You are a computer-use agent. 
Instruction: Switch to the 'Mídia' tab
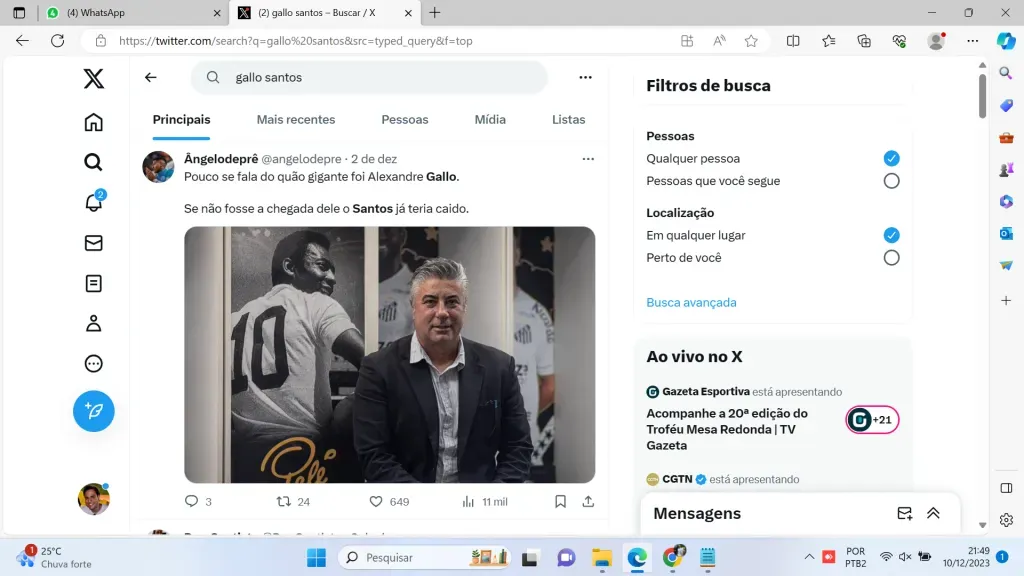click(490, 120)
